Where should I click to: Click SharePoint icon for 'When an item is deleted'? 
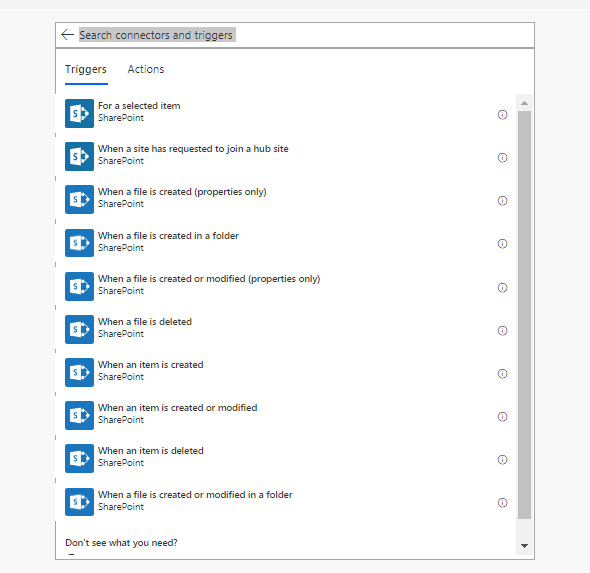(79, 458)
